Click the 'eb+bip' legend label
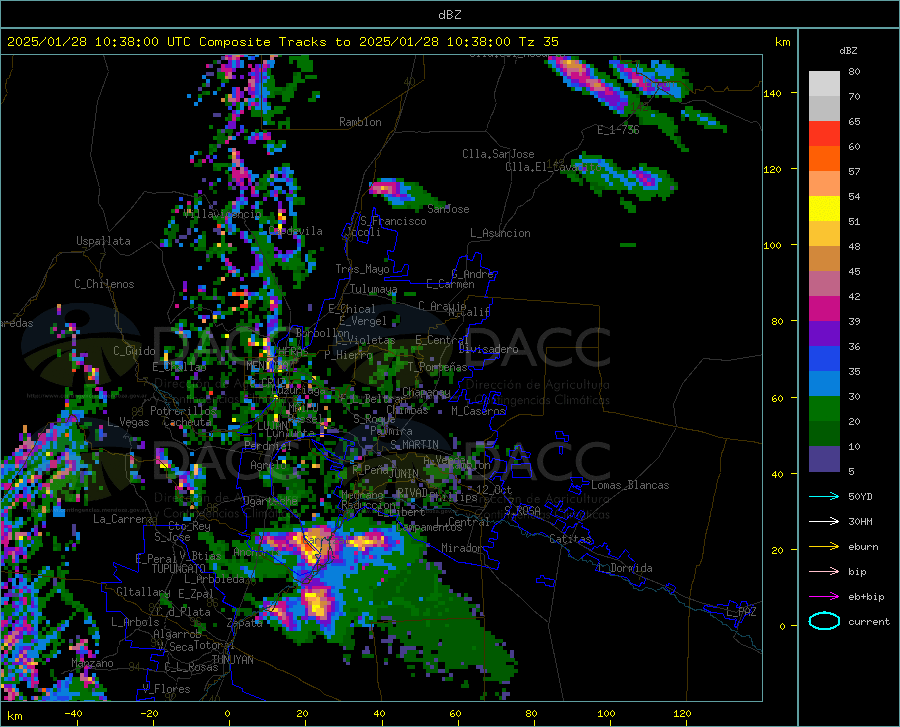This screenshot has width=900, height=727. [x=866, y=597]
